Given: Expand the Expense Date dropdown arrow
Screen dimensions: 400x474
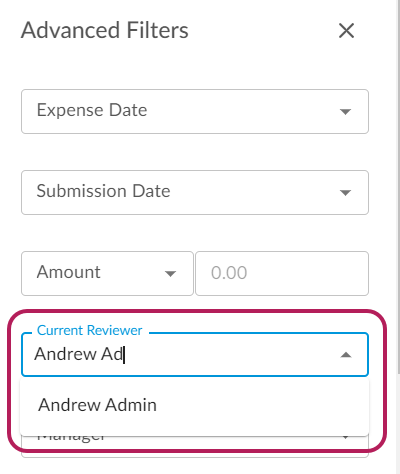Looking at the screenshot, I should (x=345, y=111).
